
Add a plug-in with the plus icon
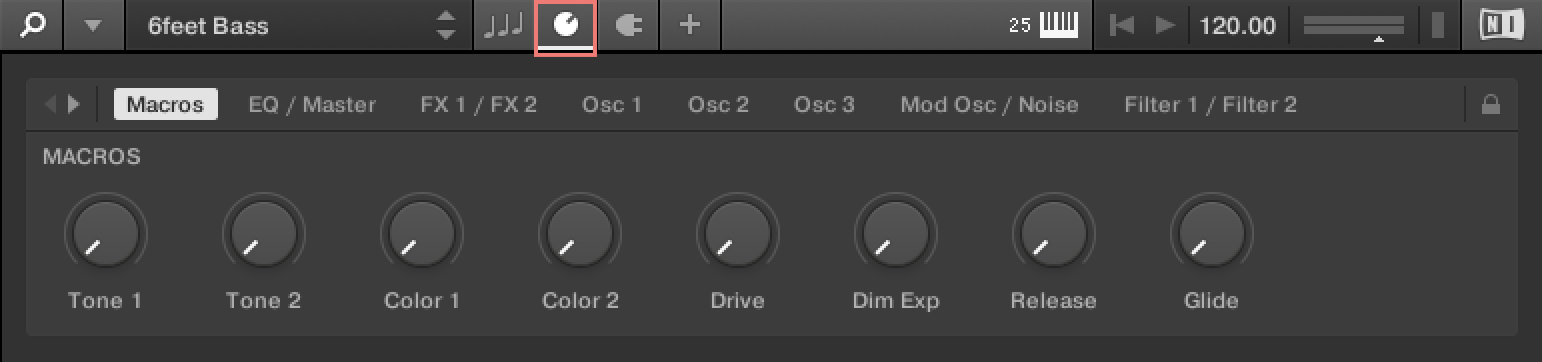tap(690, 25)
